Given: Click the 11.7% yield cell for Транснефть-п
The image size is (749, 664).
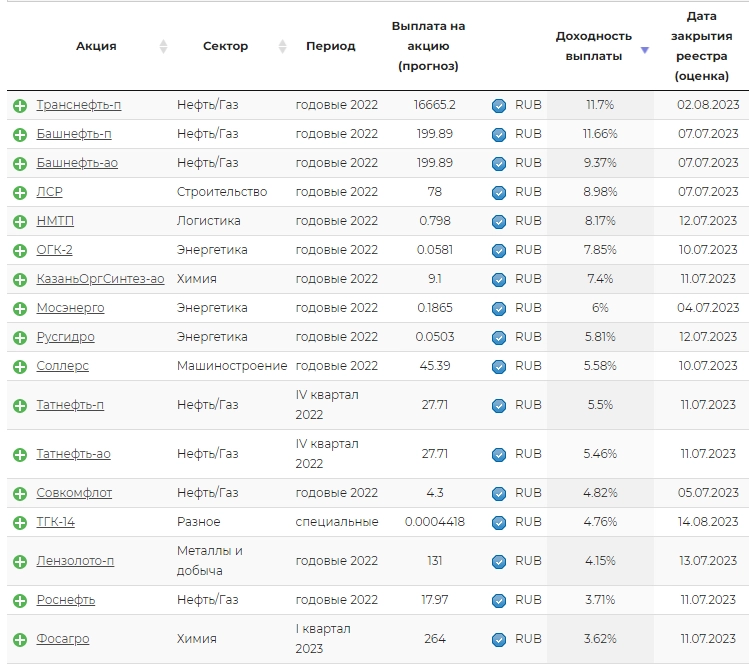Looking at the screenshot, I should click(x=600, y=105).
